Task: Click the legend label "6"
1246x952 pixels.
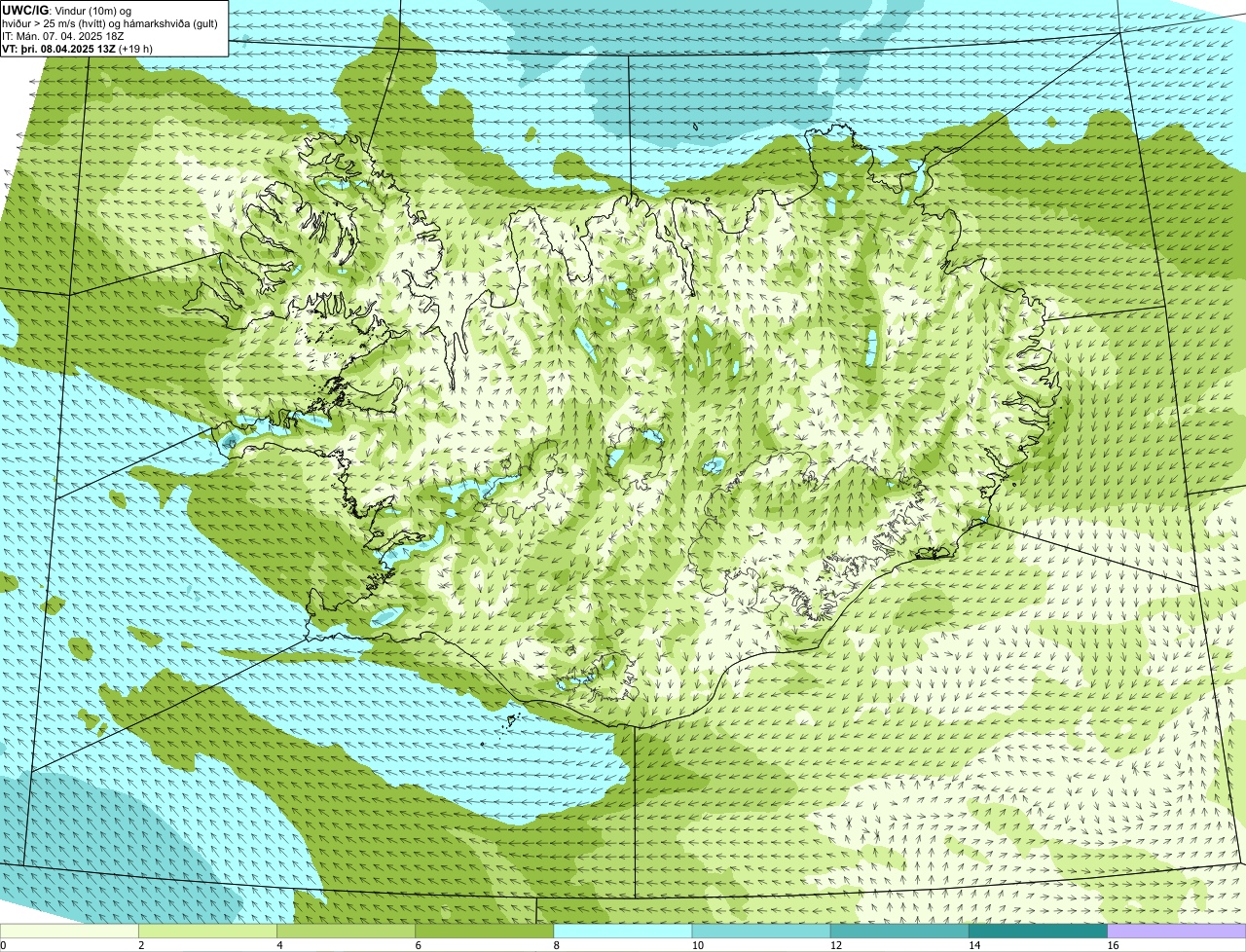Action: 418,945
